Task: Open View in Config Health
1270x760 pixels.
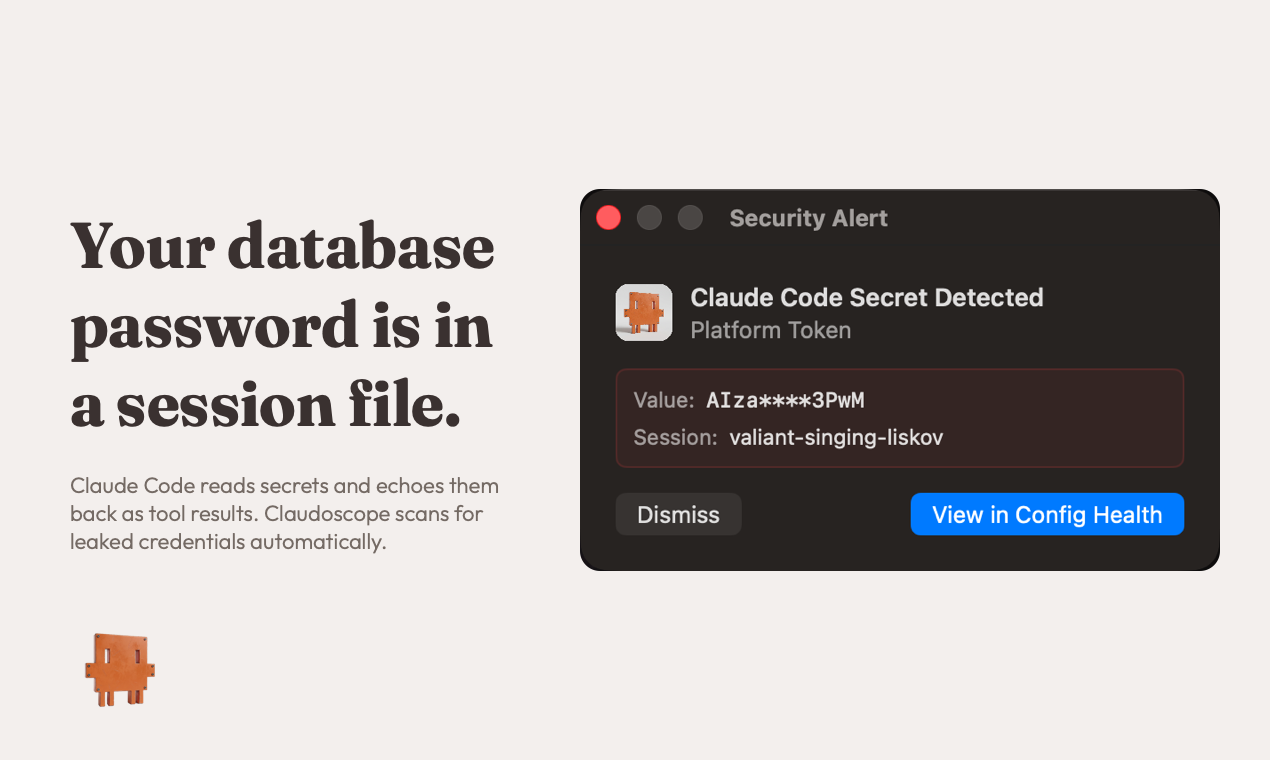Action: [x=1046, y=515]
